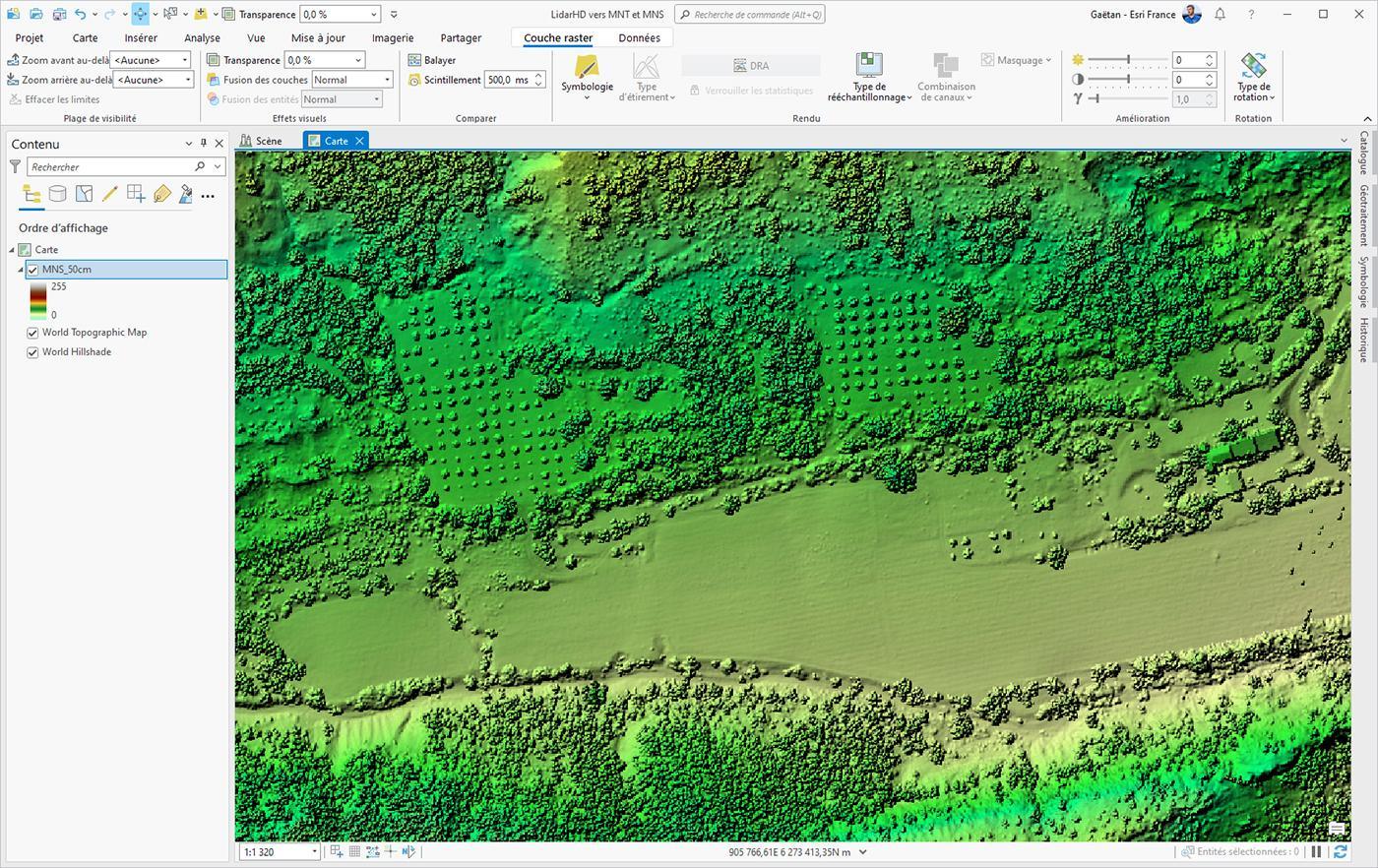The height and width of the screenshot is (868, 1378).
Task: Click the grid icon in map status bar
Action: coord(354,852)
